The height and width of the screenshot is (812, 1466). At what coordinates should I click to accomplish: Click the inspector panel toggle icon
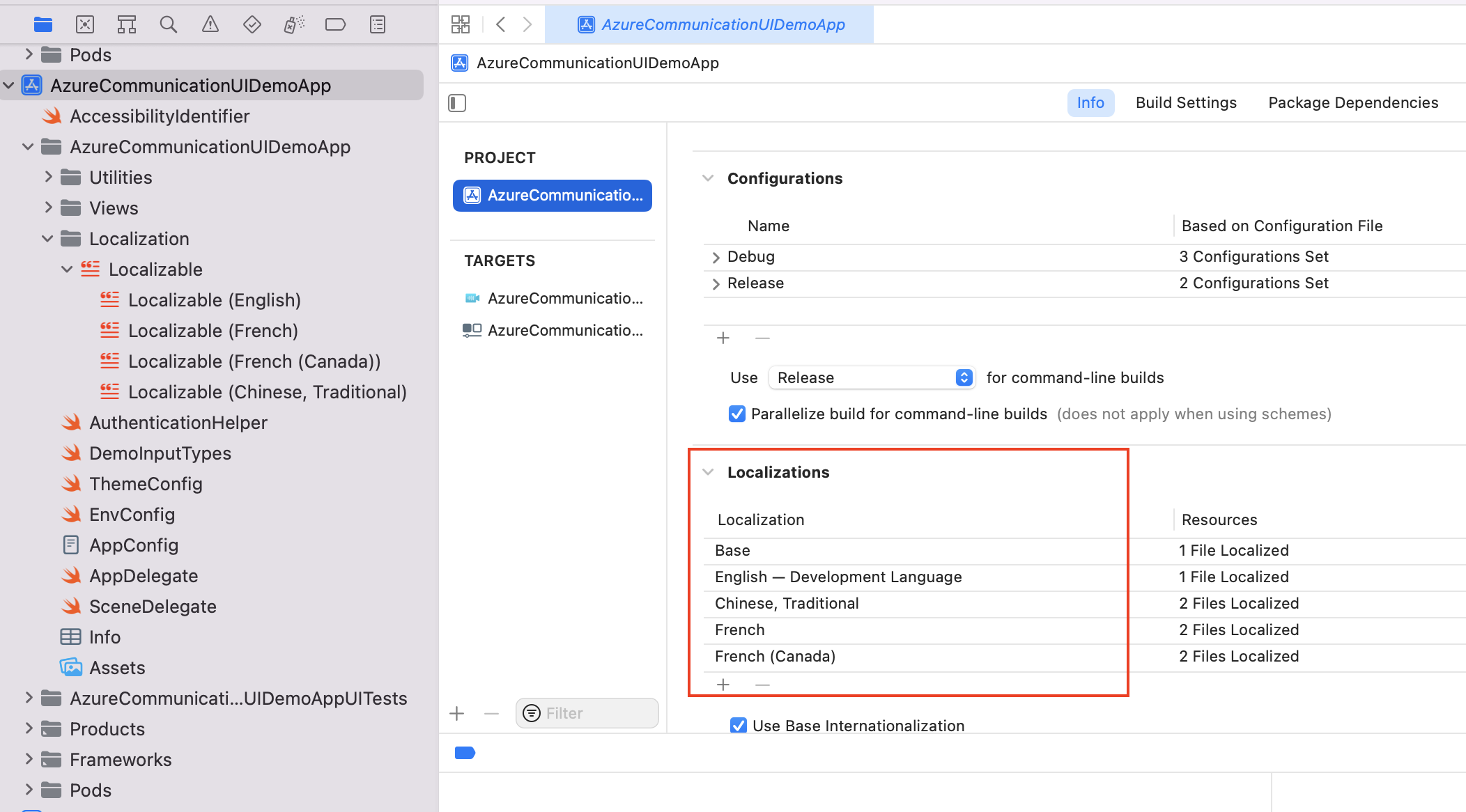457,103
